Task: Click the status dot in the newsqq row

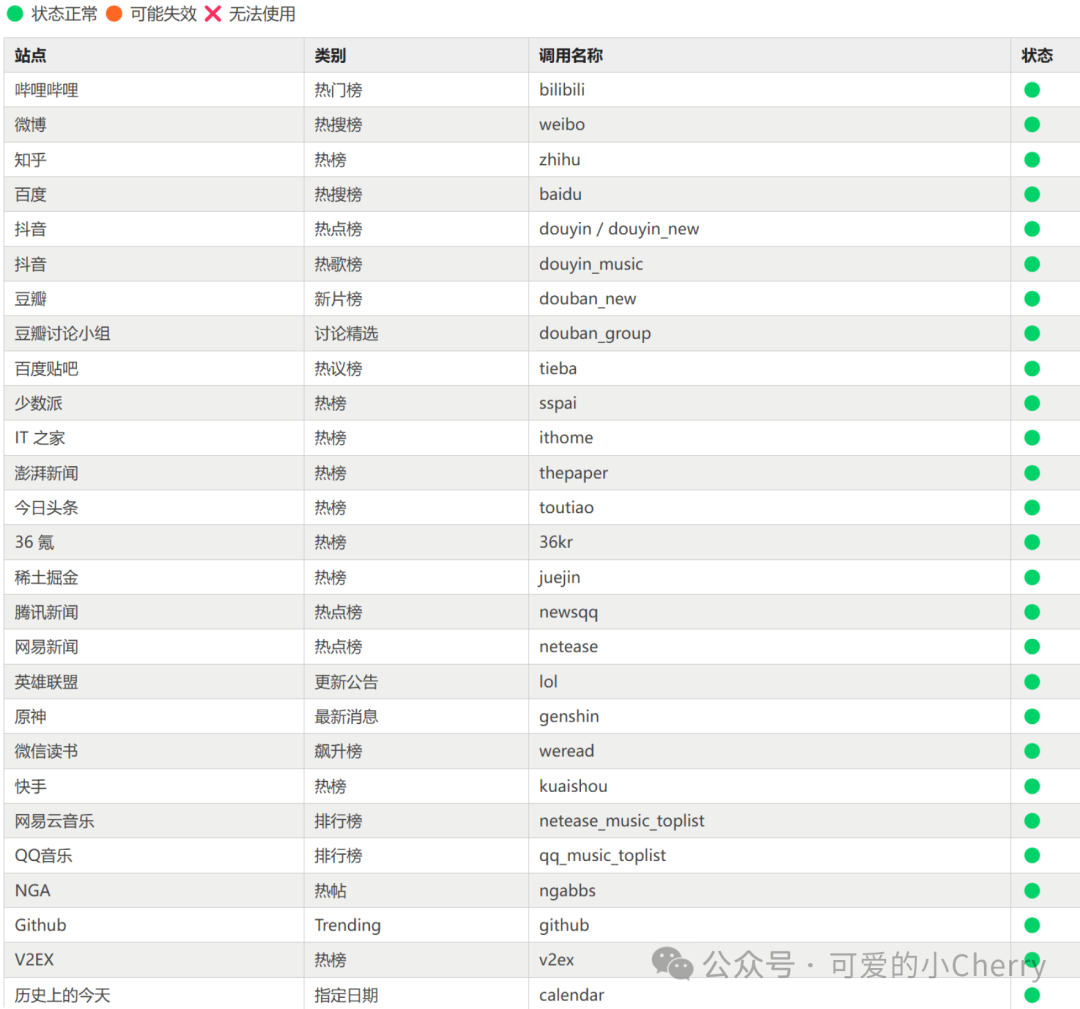Action: click(1032, 612)
